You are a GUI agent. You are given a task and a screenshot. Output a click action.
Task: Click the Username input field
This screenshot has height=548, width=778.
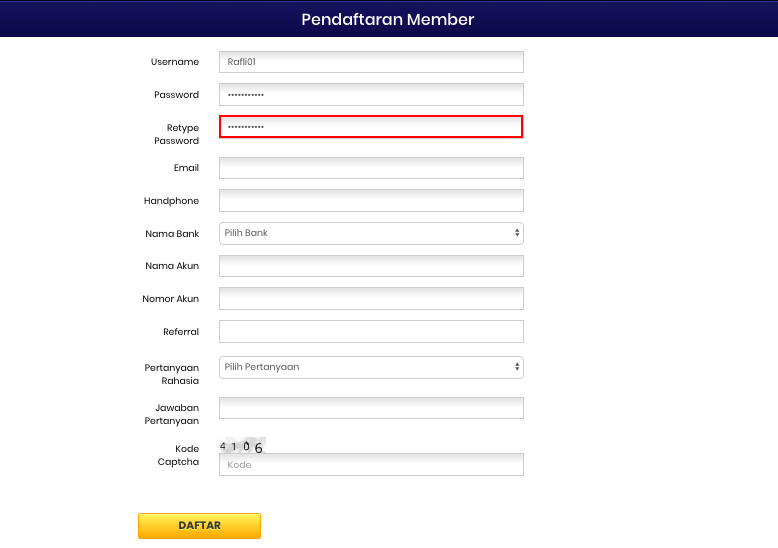pos(371,62)
